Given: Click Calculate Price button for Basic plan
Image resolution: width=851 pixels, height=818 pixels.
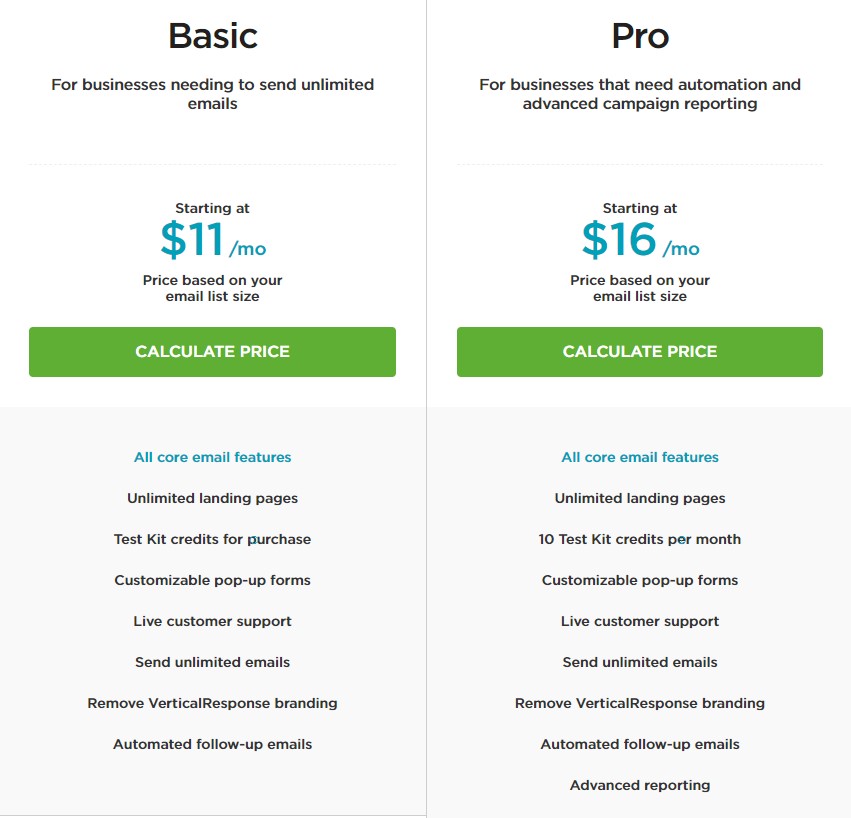Looking at the screenshot, I should [x=212, y=352].
